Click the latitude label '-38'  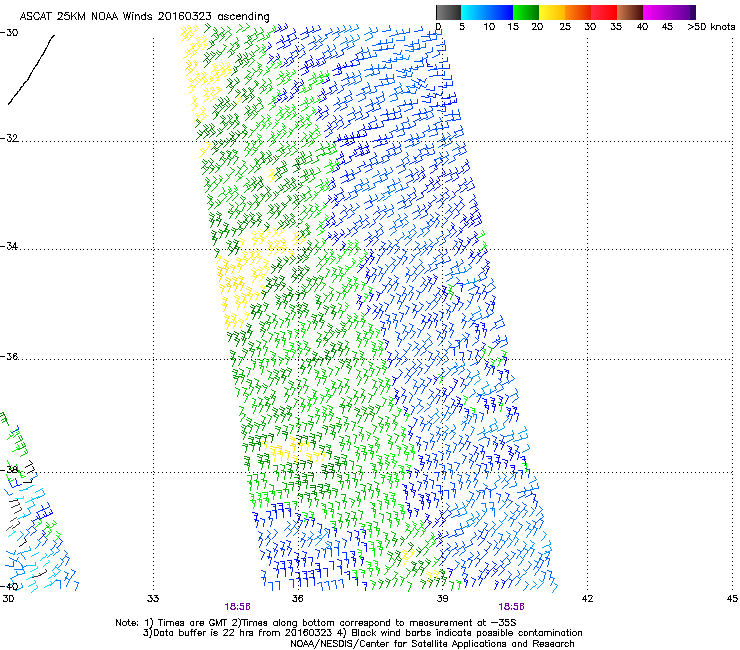point(9,470)
